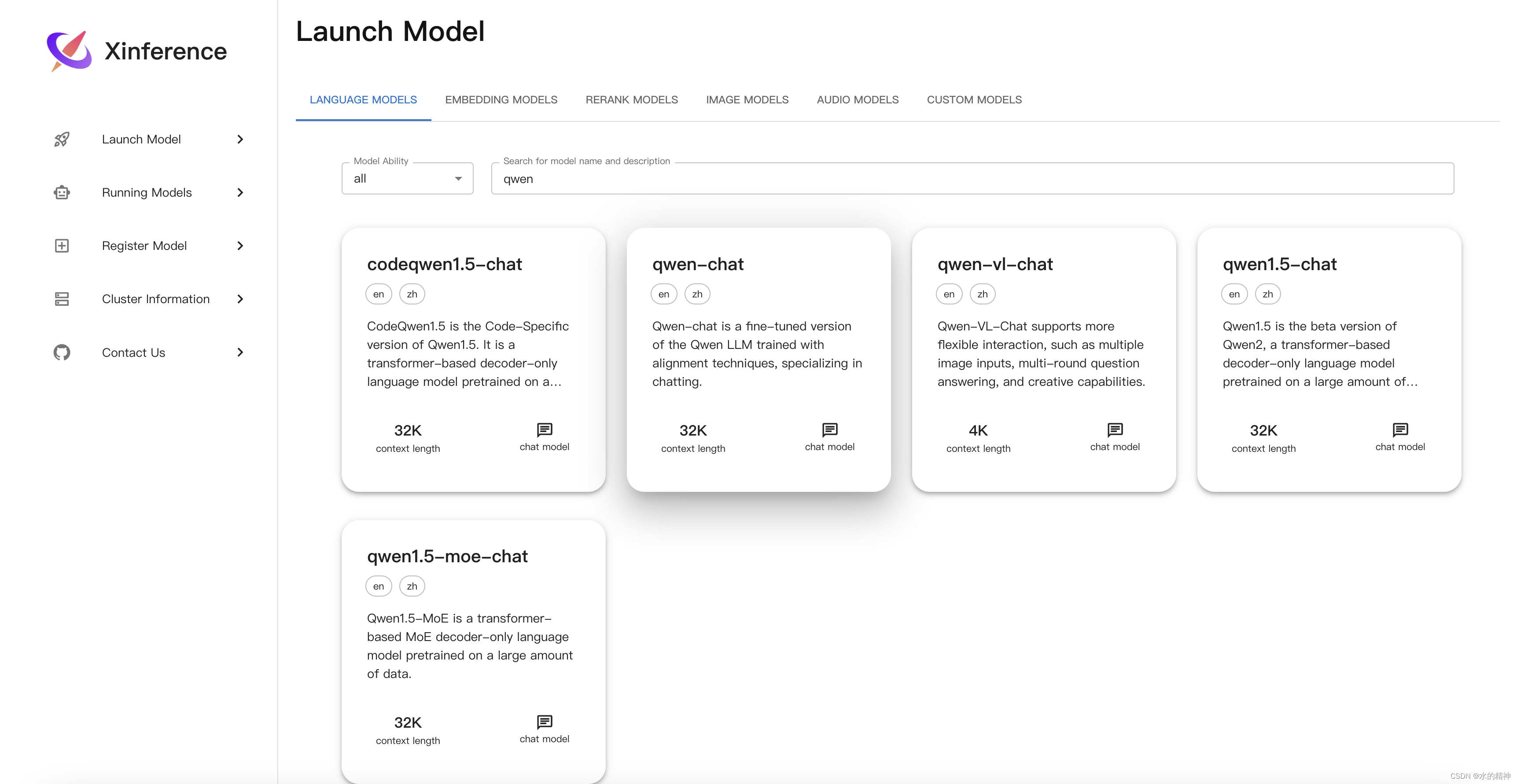Expand the Running Models chevron
Image resolution: width=1517 pixels, height=784 pixels.
point(240,192)
